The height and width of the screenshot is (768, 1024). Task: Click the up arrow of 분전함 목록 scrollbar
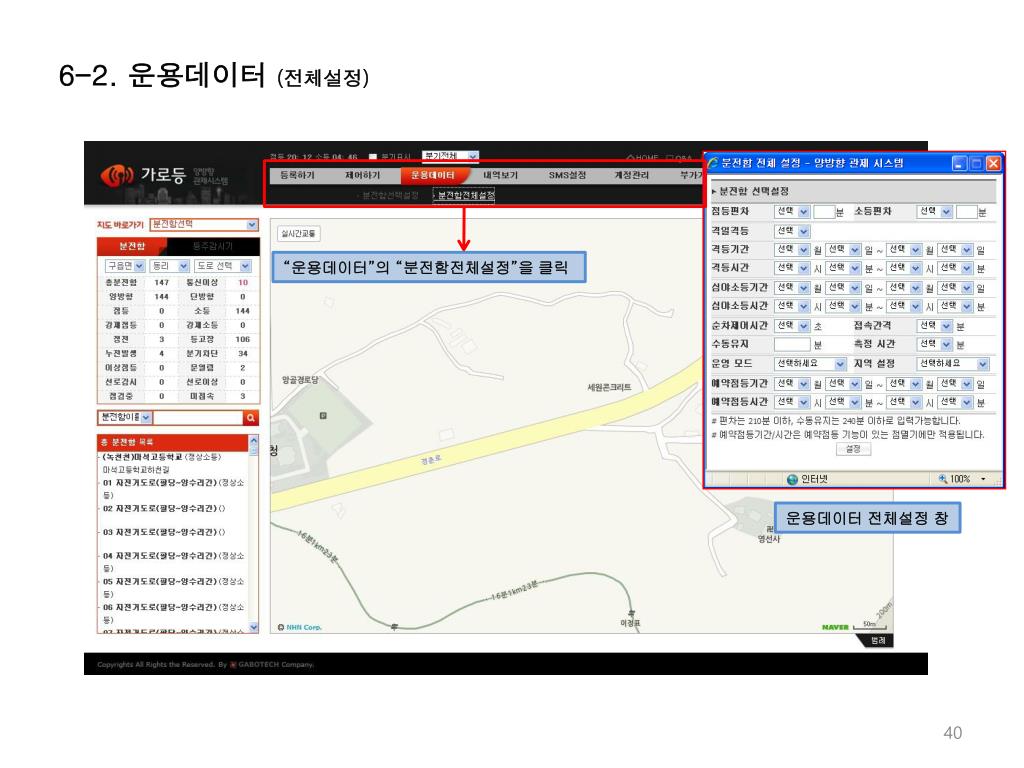pyautogui.click(x=253, y=441)
